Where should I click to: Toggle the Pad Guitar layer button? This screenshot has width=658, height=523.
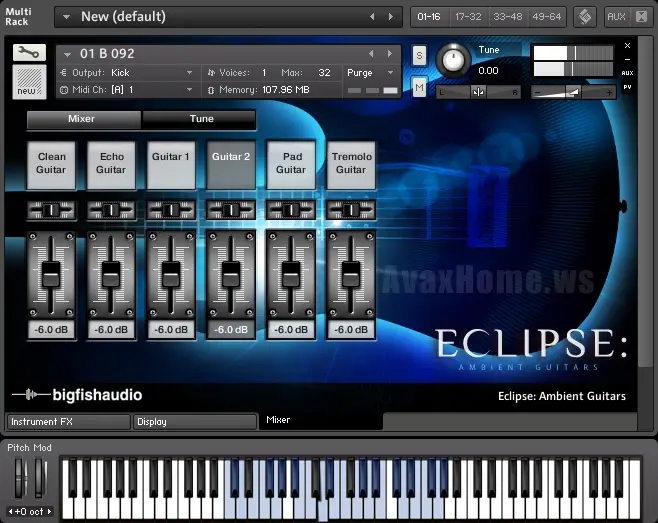click(291, 165)
